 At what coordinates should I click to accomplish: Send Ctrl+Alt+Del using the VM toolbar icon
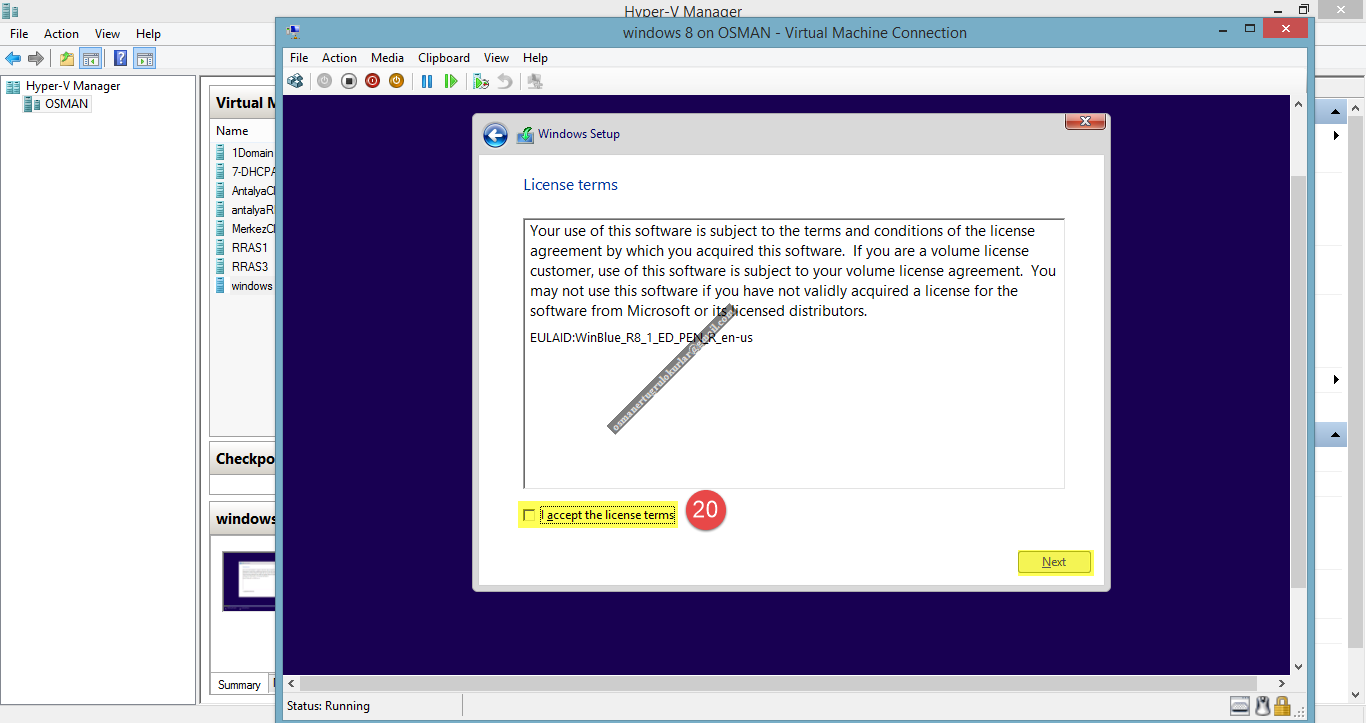[295, 81]
